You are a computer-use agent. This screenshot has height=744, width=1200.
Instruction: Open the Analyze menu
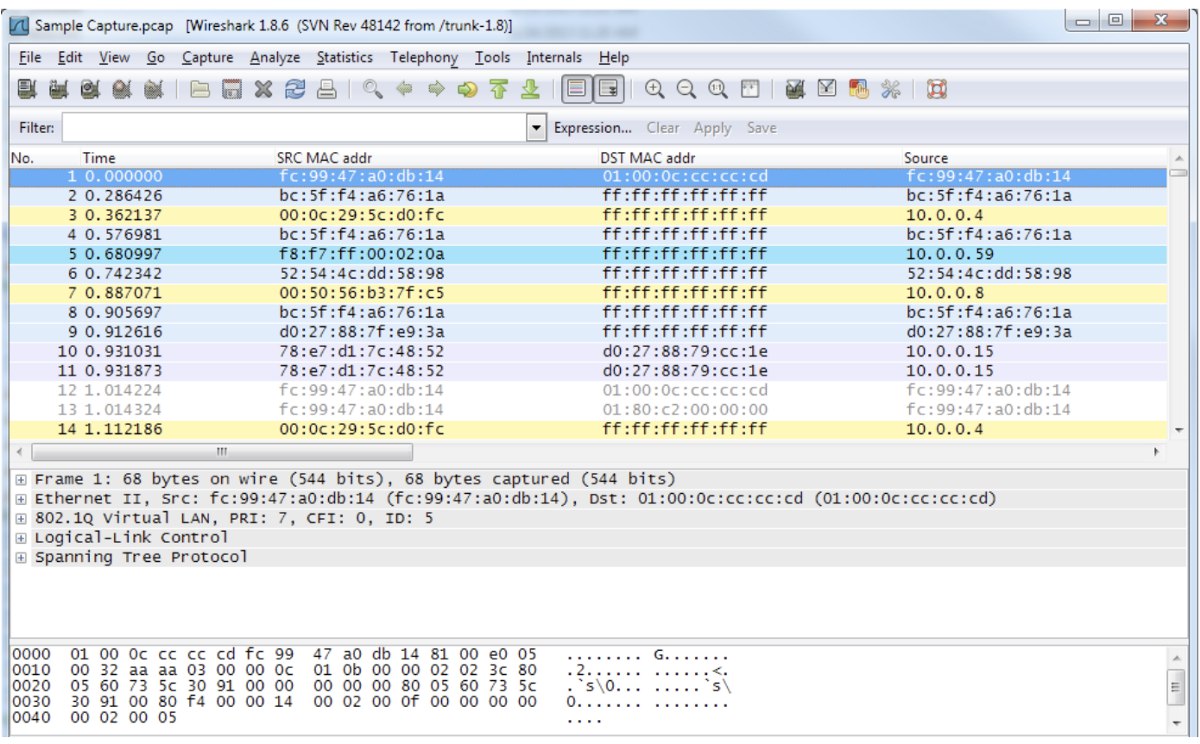(x=275, y=58)
